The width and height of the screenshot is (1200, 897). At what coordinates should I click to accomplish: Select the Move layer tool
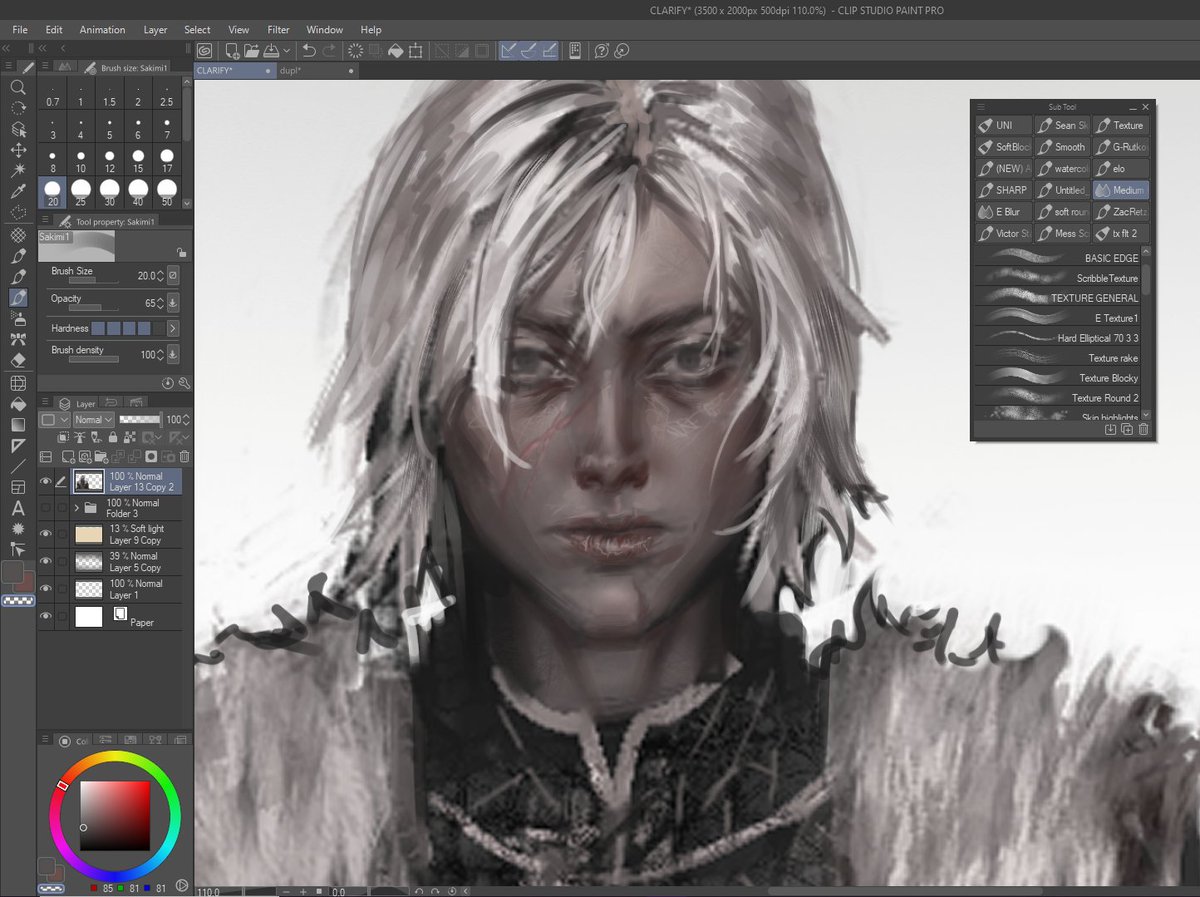point(18,150)
